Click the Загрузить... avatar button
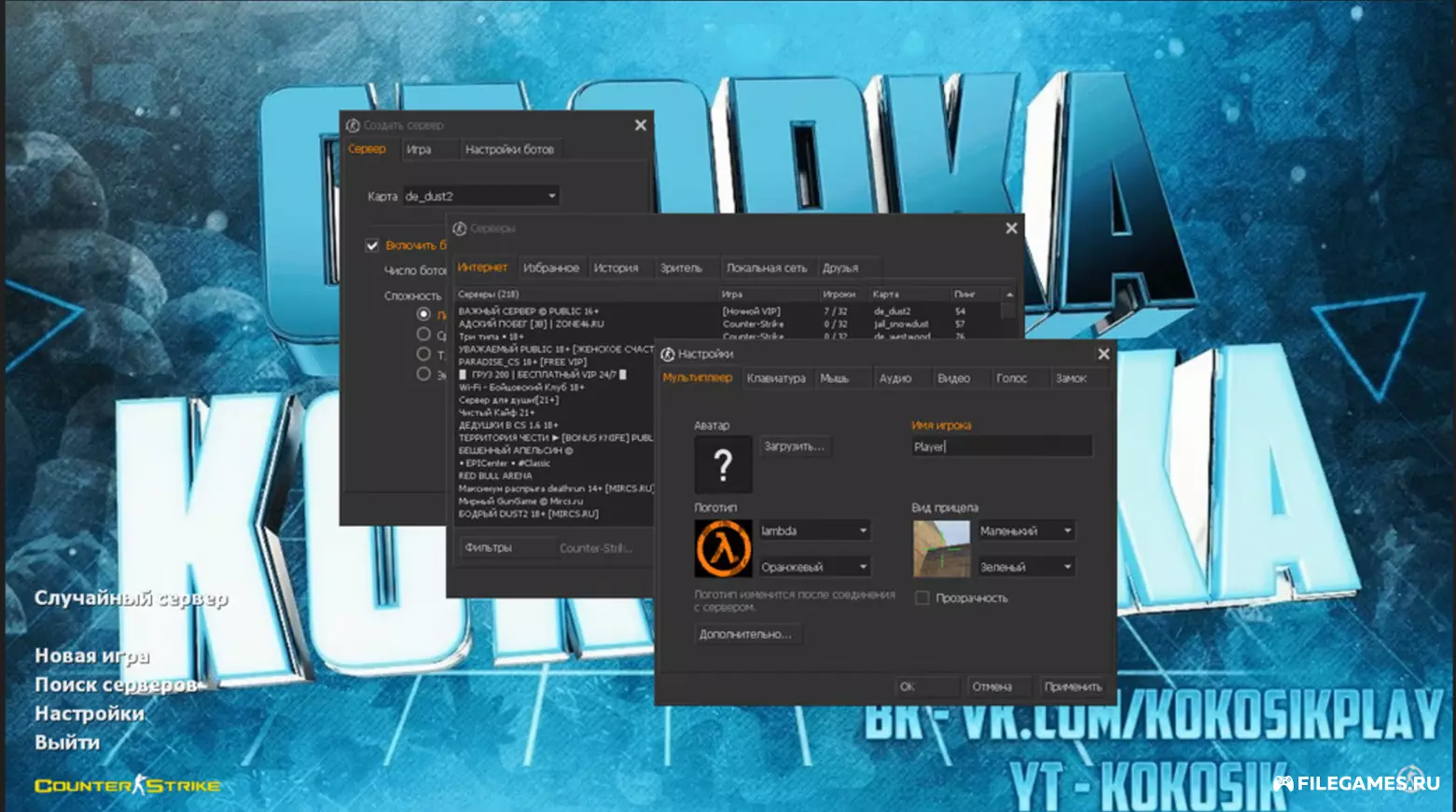Image resolution: width=1456 pixels, height=812 pixels. (795, 447)
